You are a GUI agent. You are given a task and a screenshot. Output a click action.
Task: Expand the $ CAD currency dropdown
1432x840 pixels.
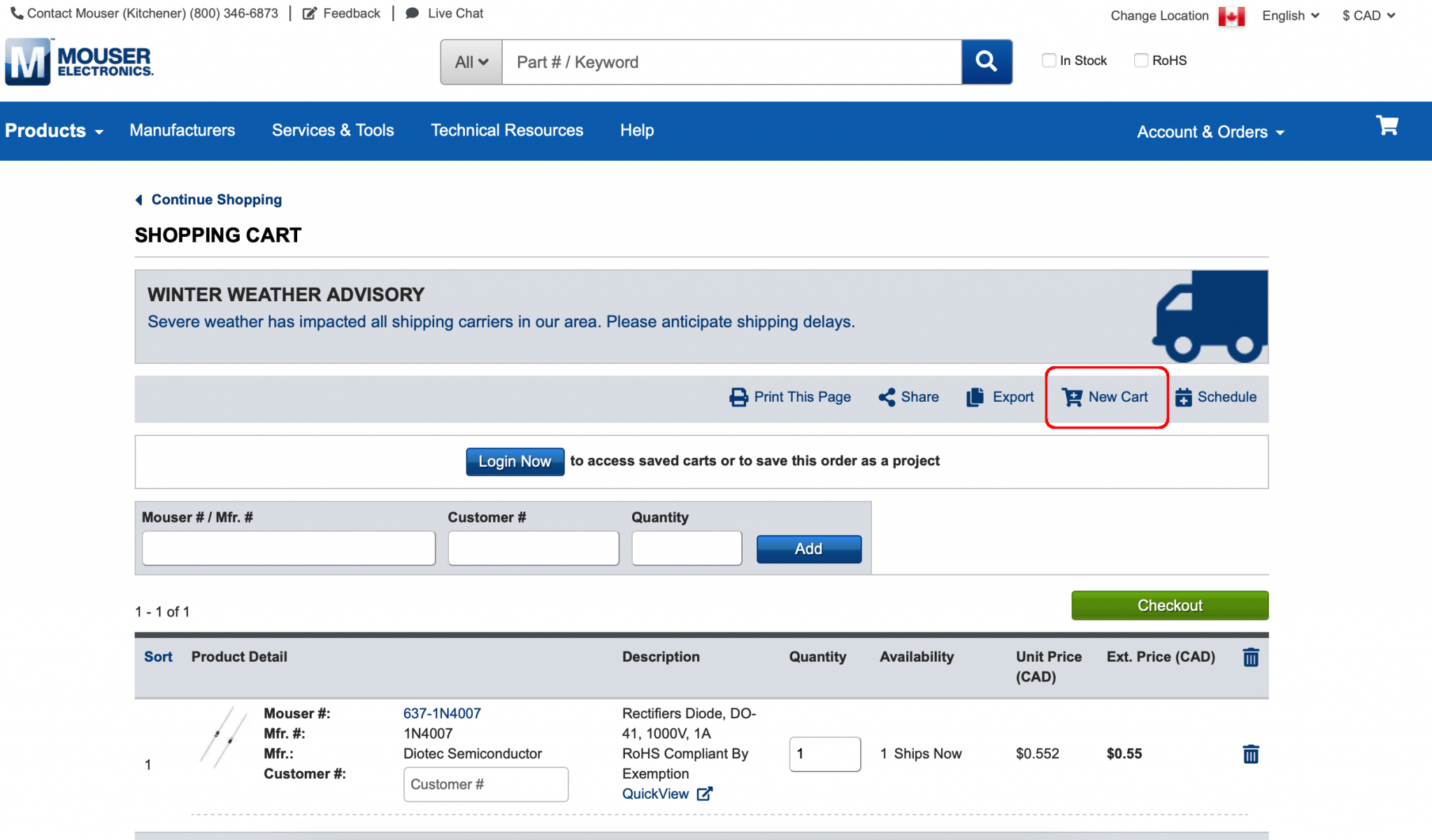[x=1368, y=15]
